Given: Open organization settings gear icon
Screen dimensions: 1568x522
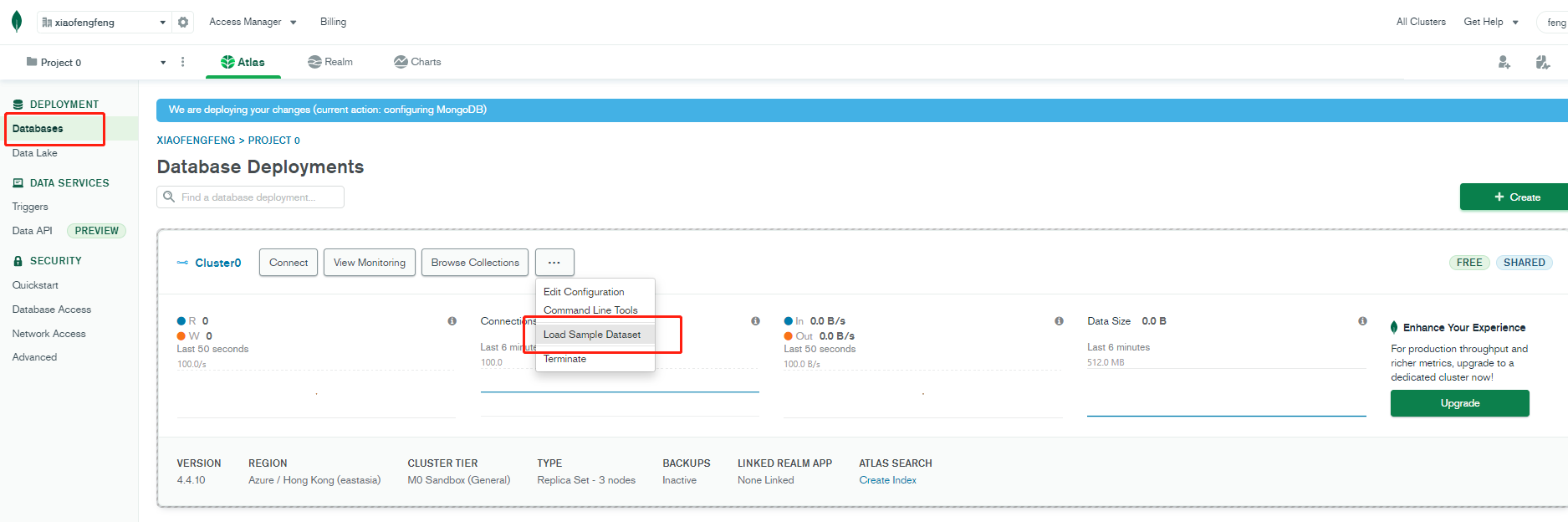Looking at the screenshot, I should pyautogui.click(x=183, y=23).
